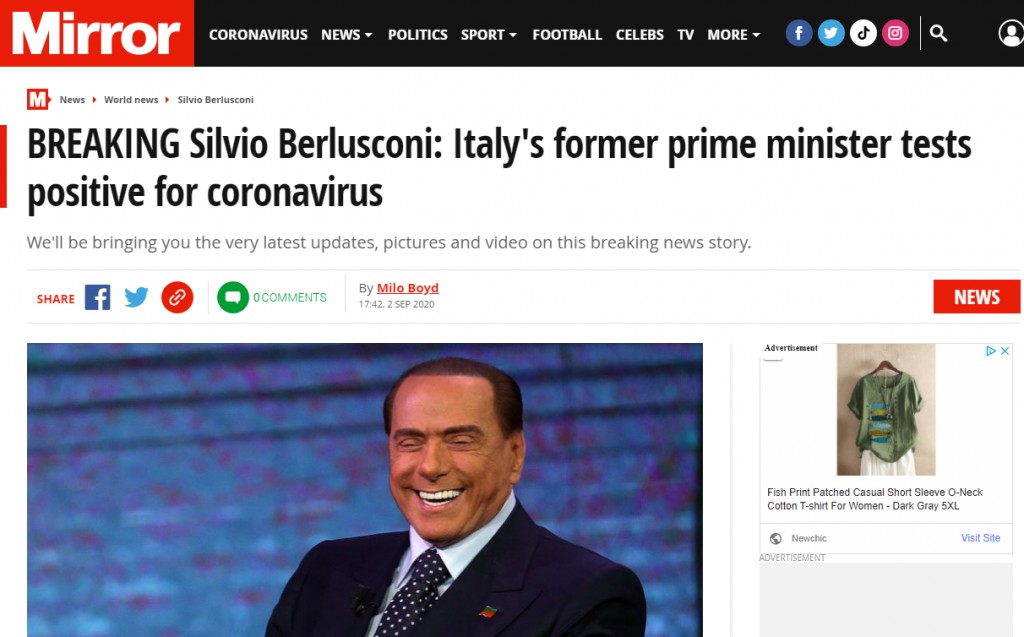Share article on Twitter
The image size is (1024, 637).
[136, 297]
